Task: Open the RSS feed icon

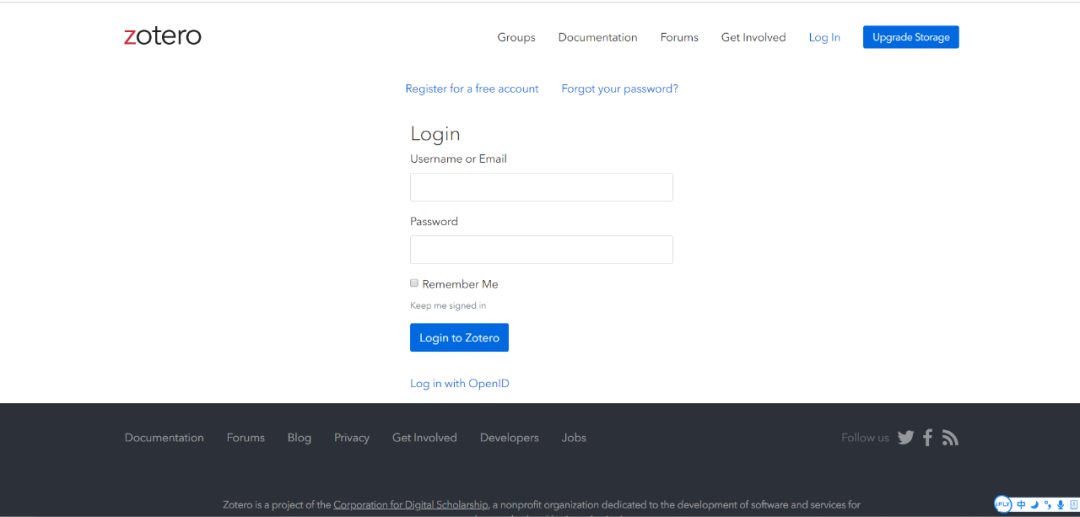Action: (951, 437)
